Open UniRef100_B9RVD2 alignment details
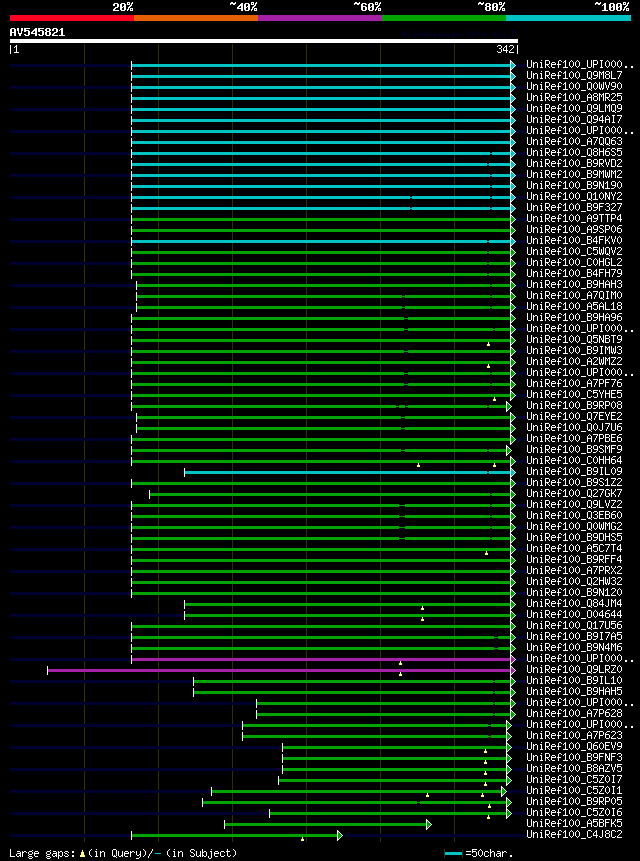Viewport: 640px width, 861px height. (574, 164)
